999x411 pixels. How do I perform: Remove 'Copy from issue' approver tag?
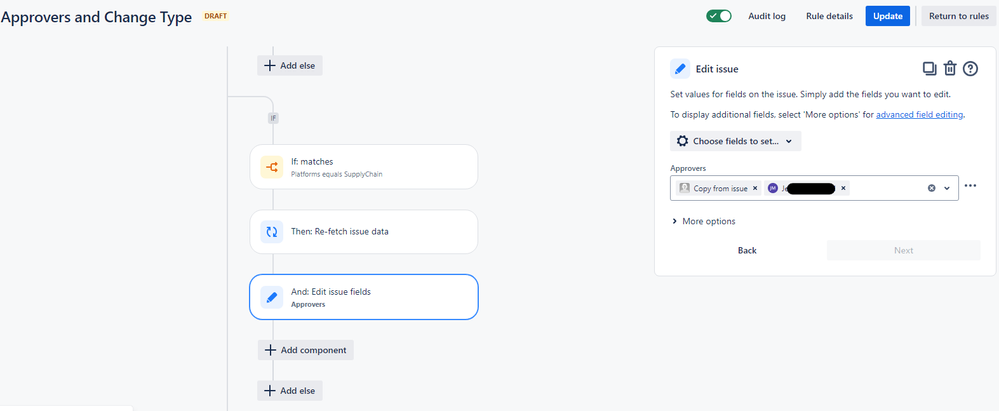pos(755,188)
